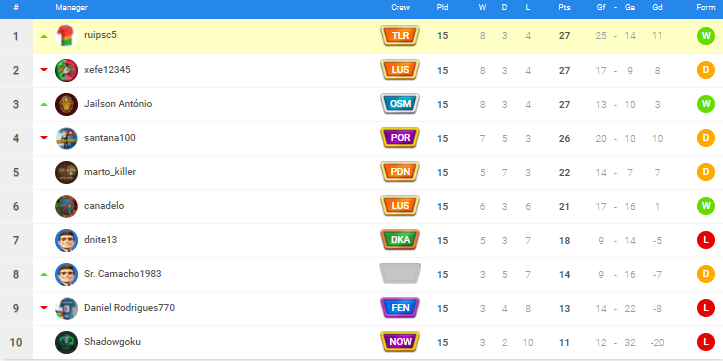Image resolution: width=723 pixels, height=361 pixels.
Task: Open ruipsc5's jersey avatar
Action: point(66,36)
